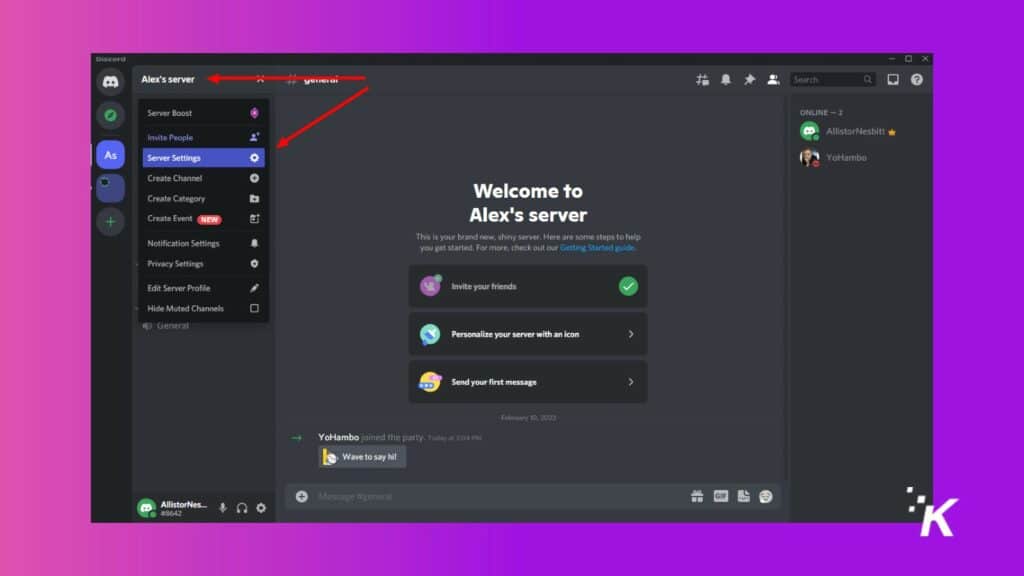Screen dimensions: 1024x576
Task: Click the AllistorNes user avatar panel
Action: tap(173, 508)
